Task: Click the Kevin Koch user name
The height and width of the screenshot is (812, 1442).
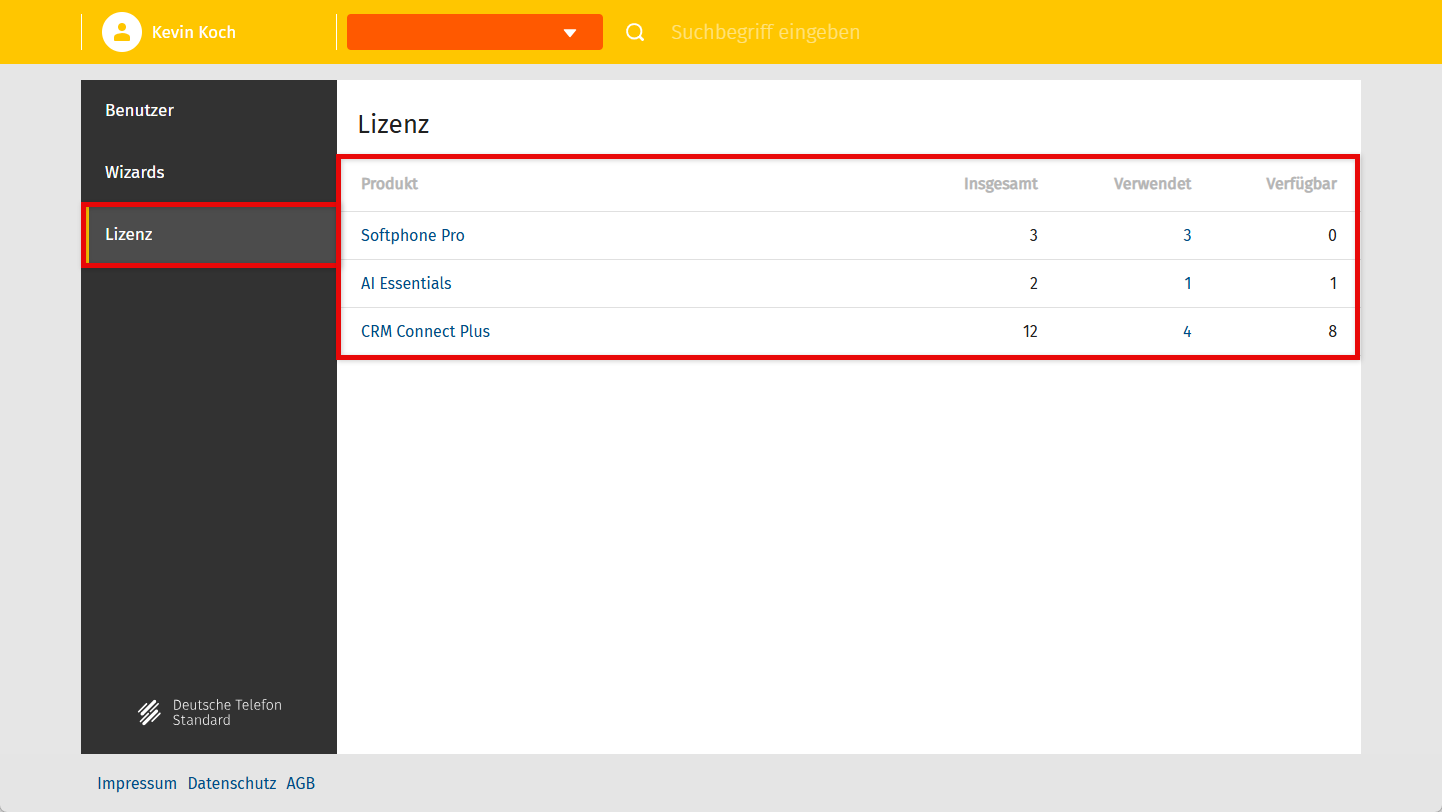Action: click(194, 32)
